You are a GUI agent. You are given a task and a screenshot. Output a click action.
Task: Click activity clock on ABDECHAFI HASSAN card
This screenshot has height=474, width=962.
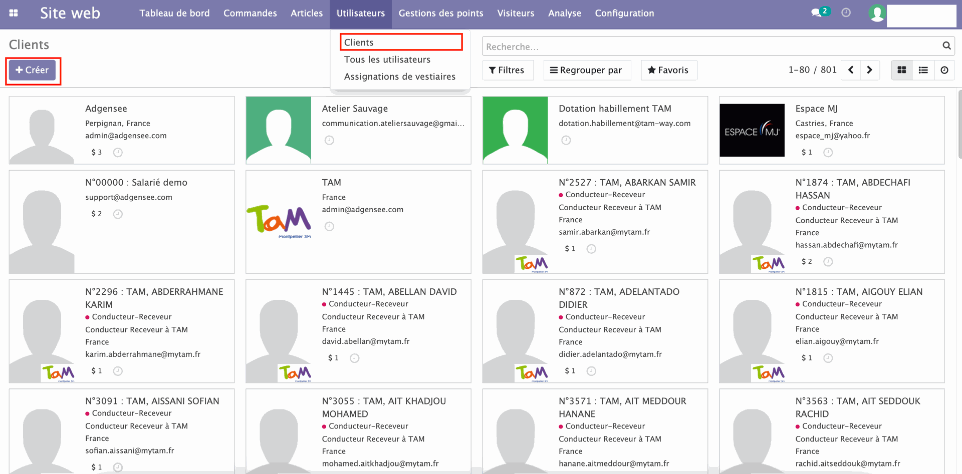click(x=828, y=262)
